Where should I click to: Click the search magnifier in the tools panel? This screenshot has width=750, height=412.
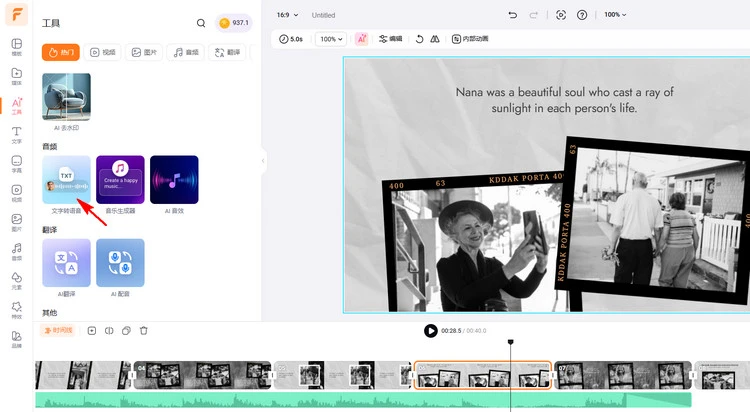pos(201,23)
